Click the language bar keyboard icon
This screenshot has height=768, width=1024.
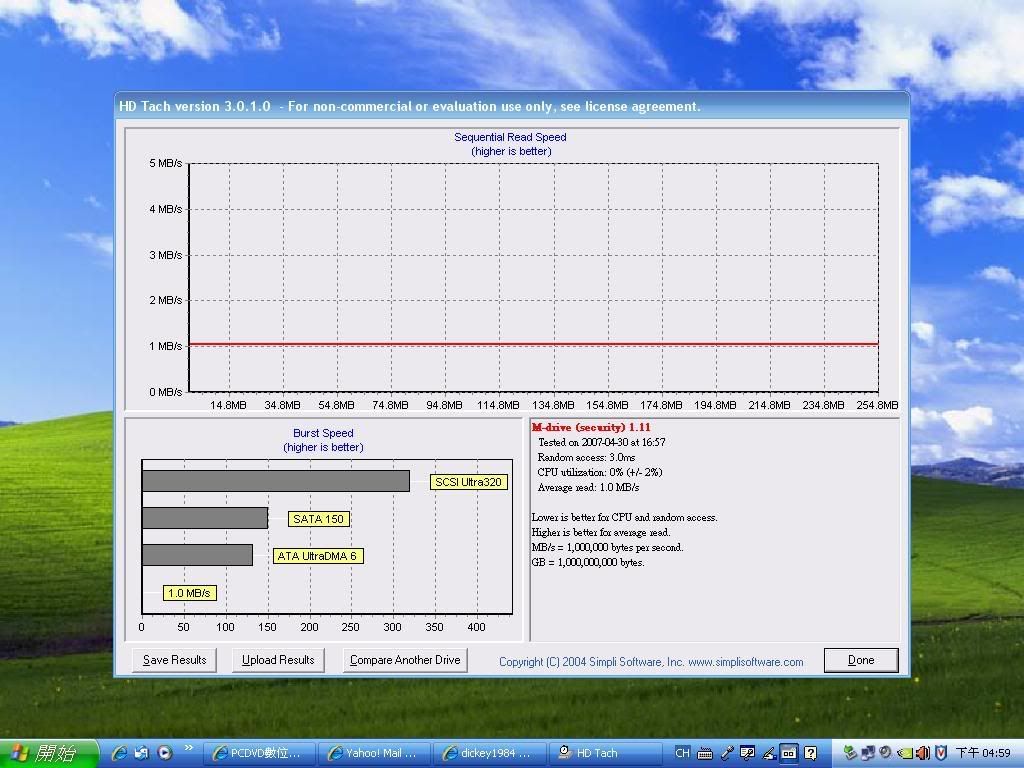click(x=705, y=753)
